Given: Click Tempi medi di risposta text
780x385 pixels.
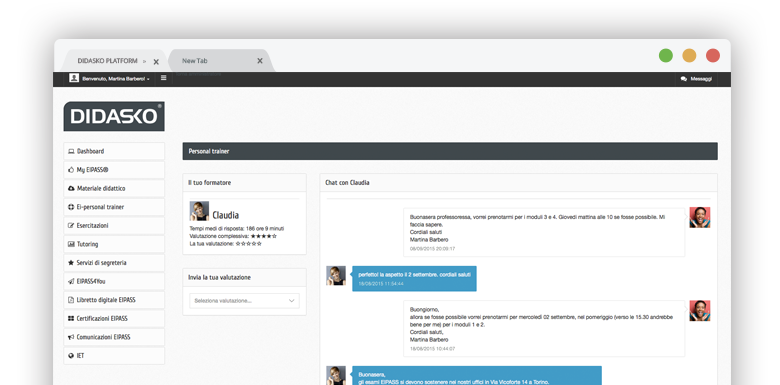Looking at the screenshot, I should point(237,228).
